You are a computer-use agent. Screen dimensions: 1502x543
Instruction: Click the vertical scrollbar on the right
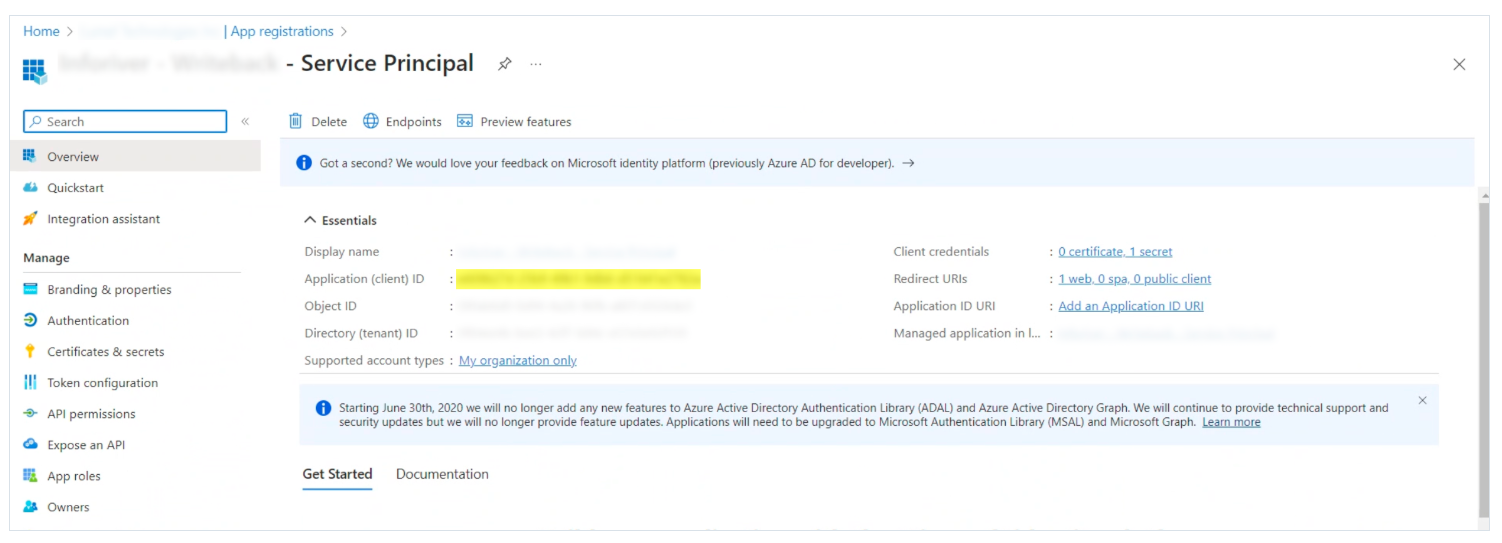(x=1482, y=350)
